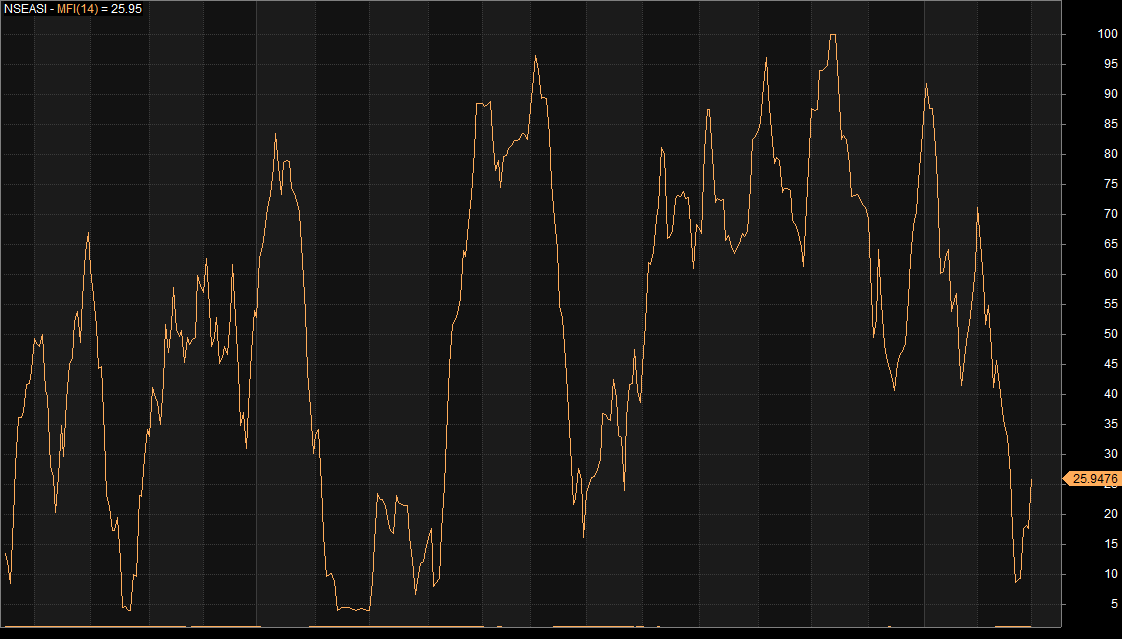Screen dimensions: 1122x639
Task: Click the NSEASI symbol name in title
Action: pyautogui.click(x=25, y=8)
